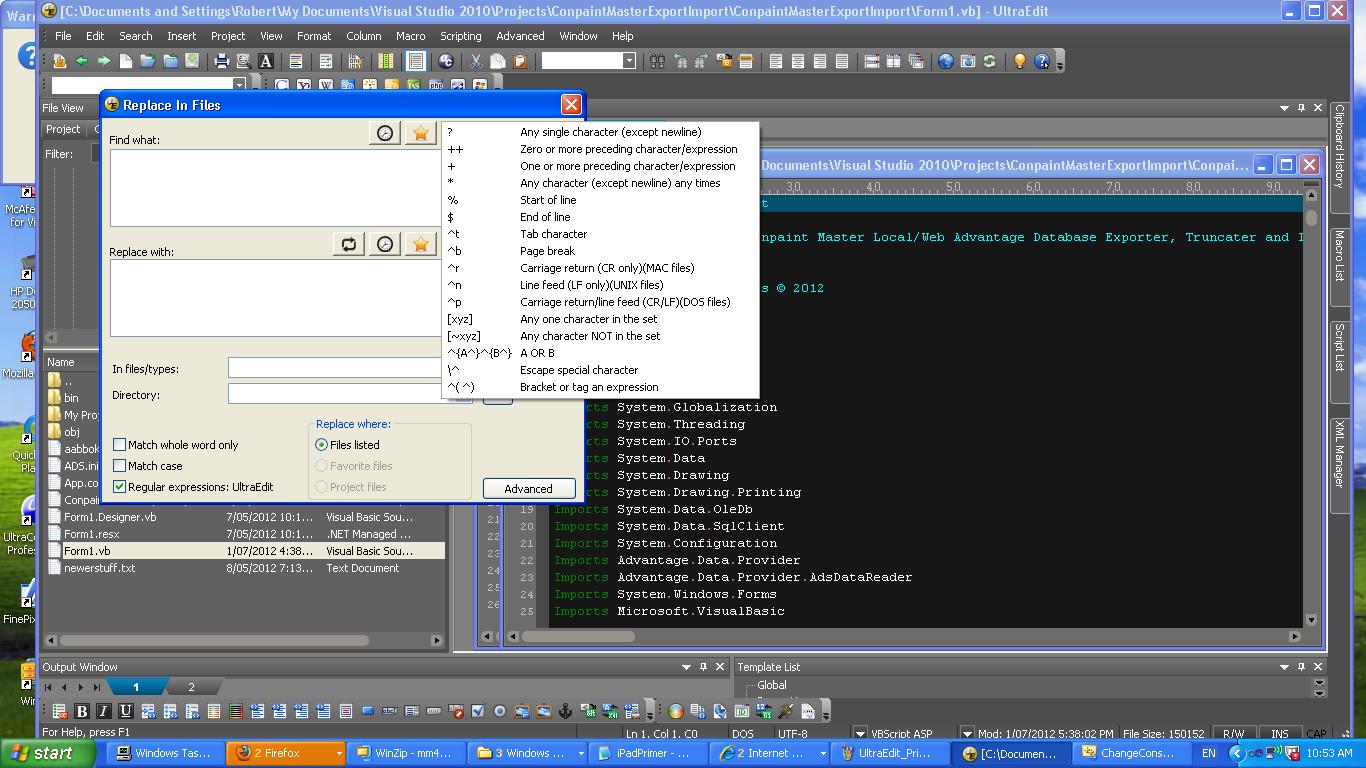Open the Macro menu
The image size is (1366, 768).
pyautogui.click(x=410, y=36)
